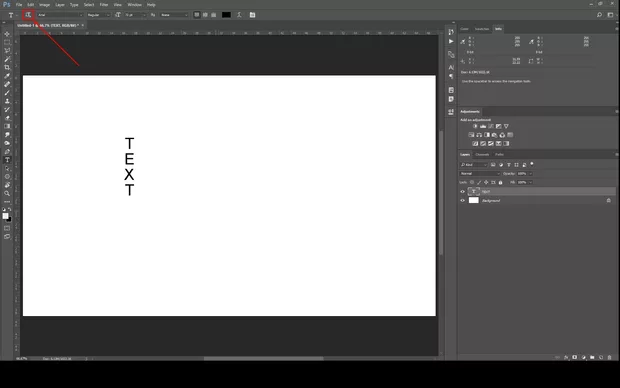Toggle the text orientation button
Screen dimensions: 620x388
[x=28, y=15]
